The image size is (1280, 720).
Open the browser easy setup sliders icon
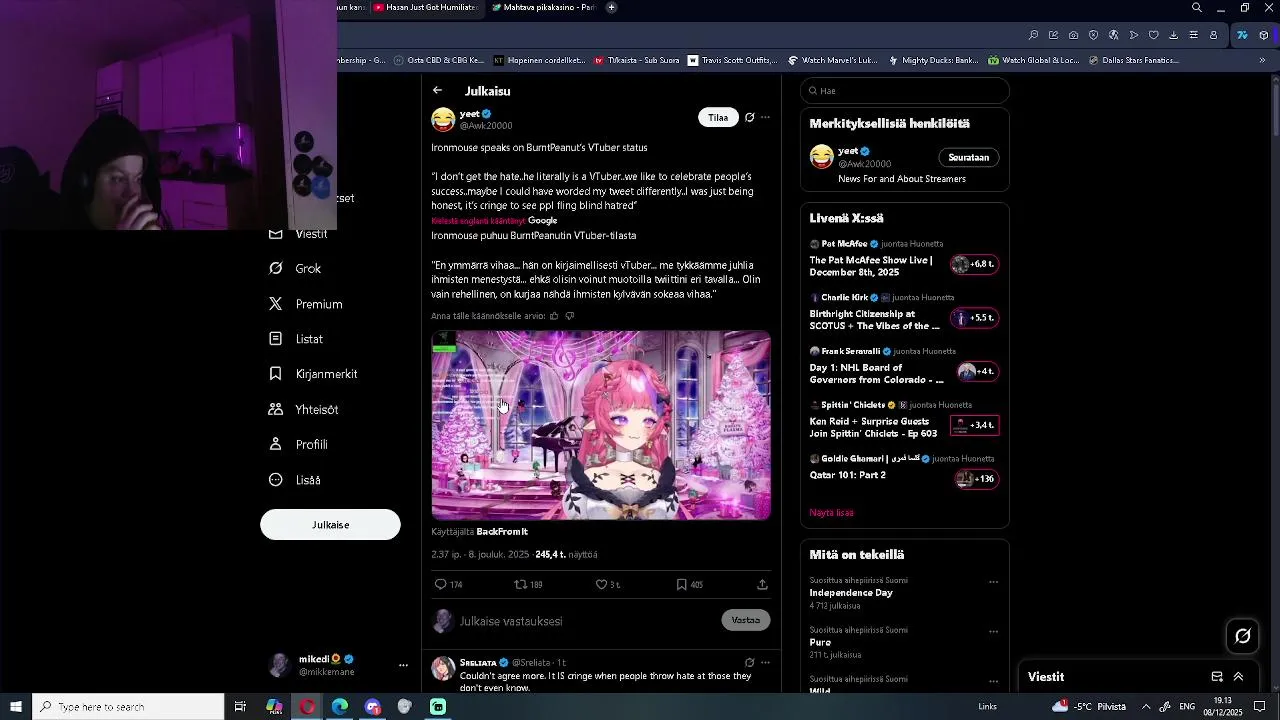tap(1193, 35)
